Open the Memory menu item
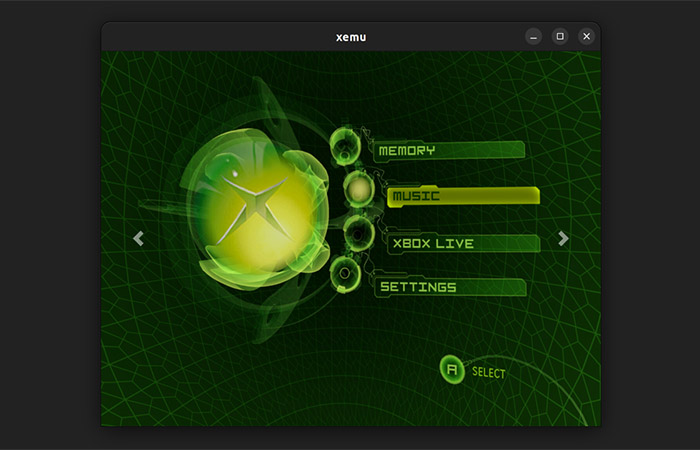 449,151
